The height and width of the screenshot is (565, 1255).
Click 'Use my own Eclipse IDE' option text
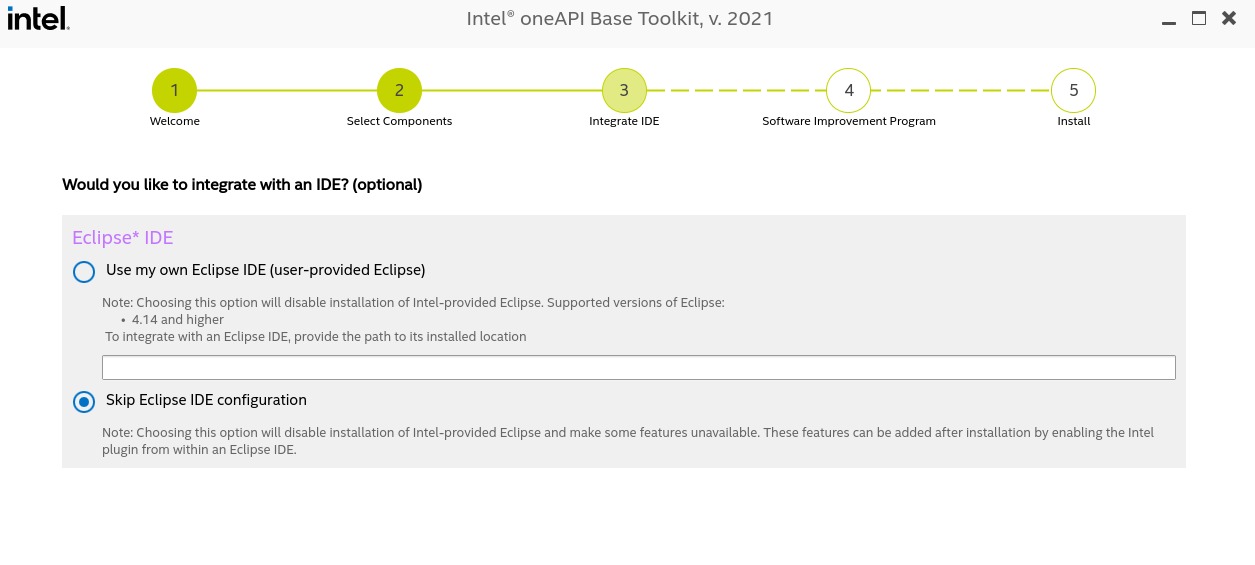coord(265,270)
